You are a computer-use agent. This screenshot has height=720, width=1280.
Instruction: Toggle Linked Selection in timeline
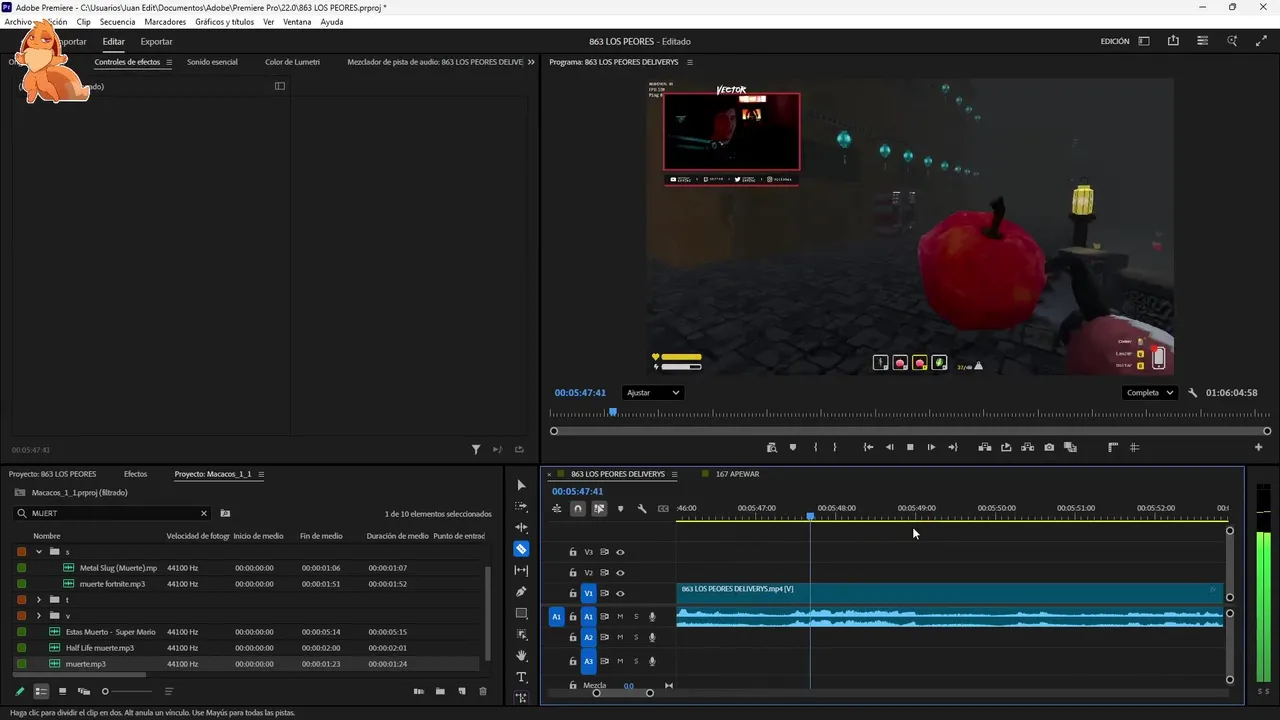(599, 508)
